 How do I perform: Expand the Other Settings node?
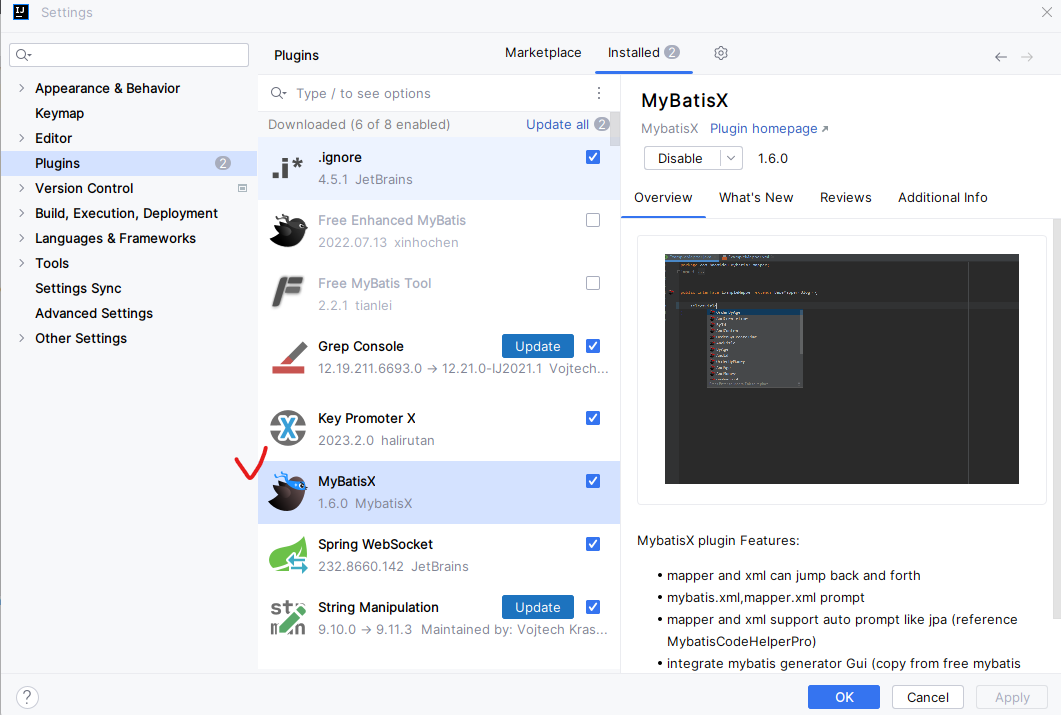click(22, 338)
